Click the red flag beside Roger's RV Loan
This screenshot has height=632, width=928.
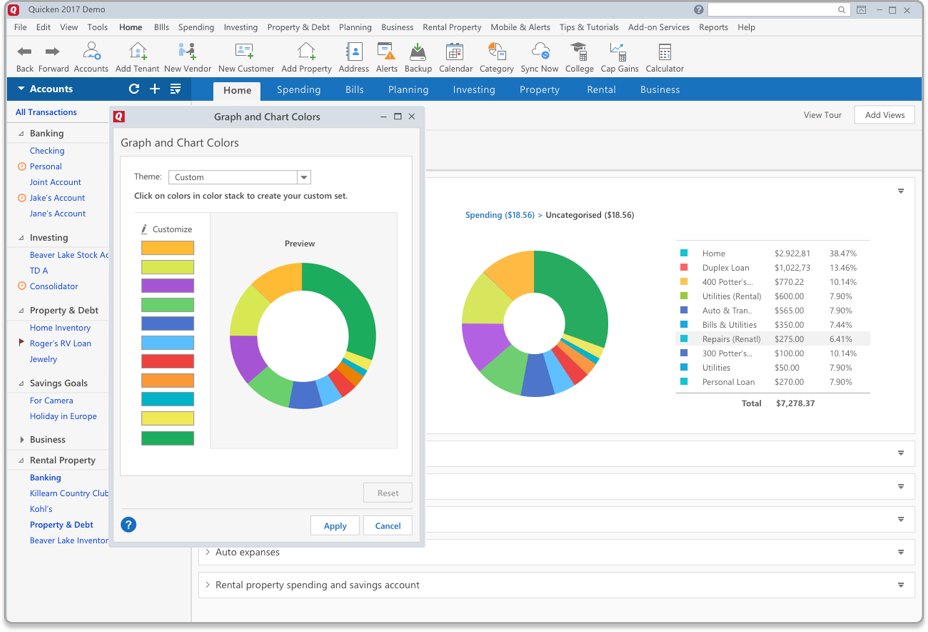coord(21,342)
